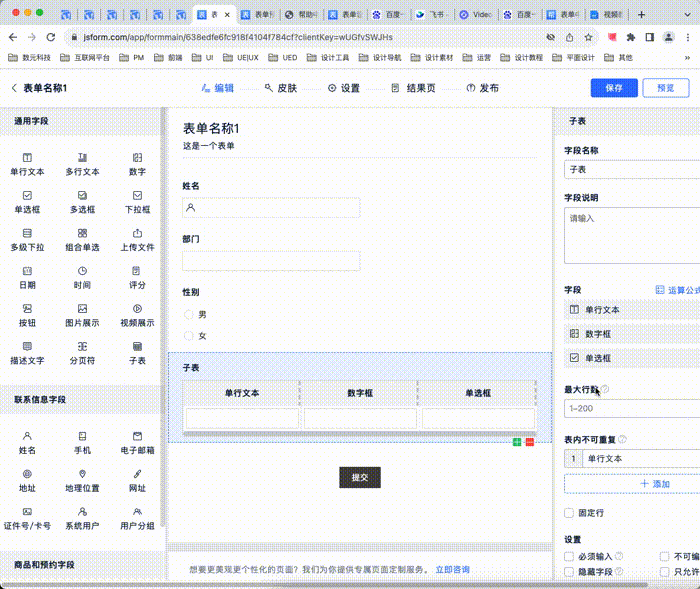Pick the 上传文件 field icon
Image resolution: width=700 pixels, height=589 pixels.
(137, 239)
